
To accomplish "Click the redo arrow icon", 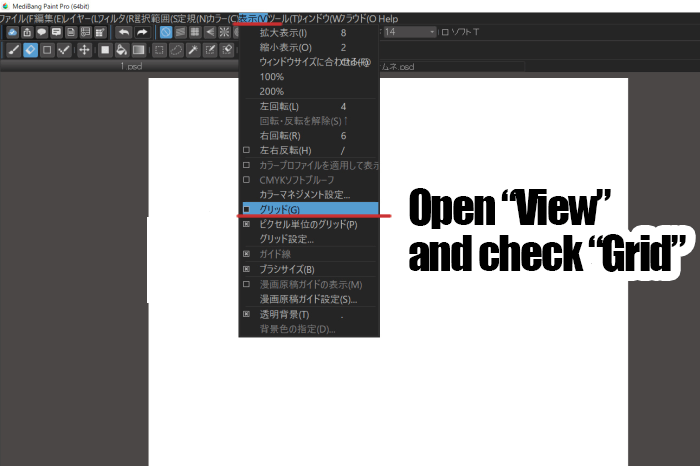I will tap(142, 32).
